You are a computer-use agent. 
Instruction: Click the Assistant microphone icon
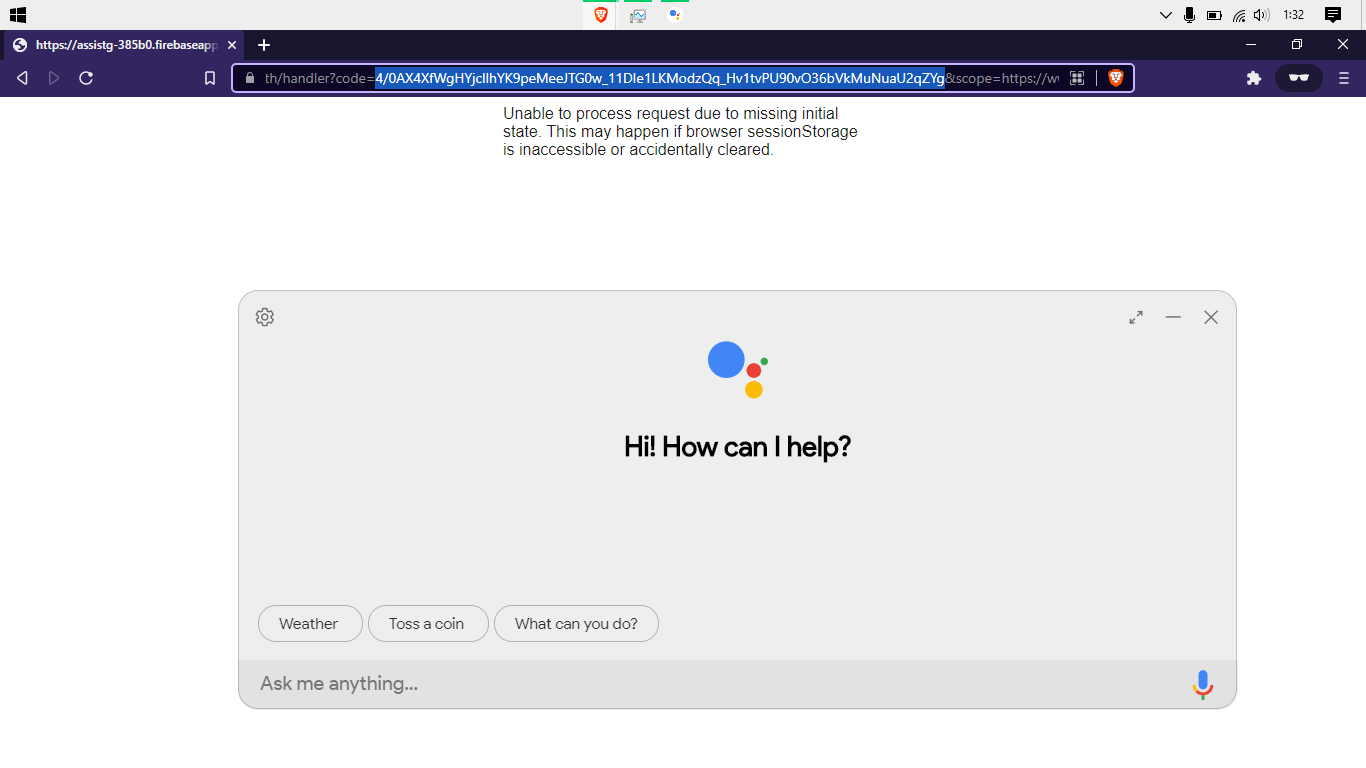1203,684
